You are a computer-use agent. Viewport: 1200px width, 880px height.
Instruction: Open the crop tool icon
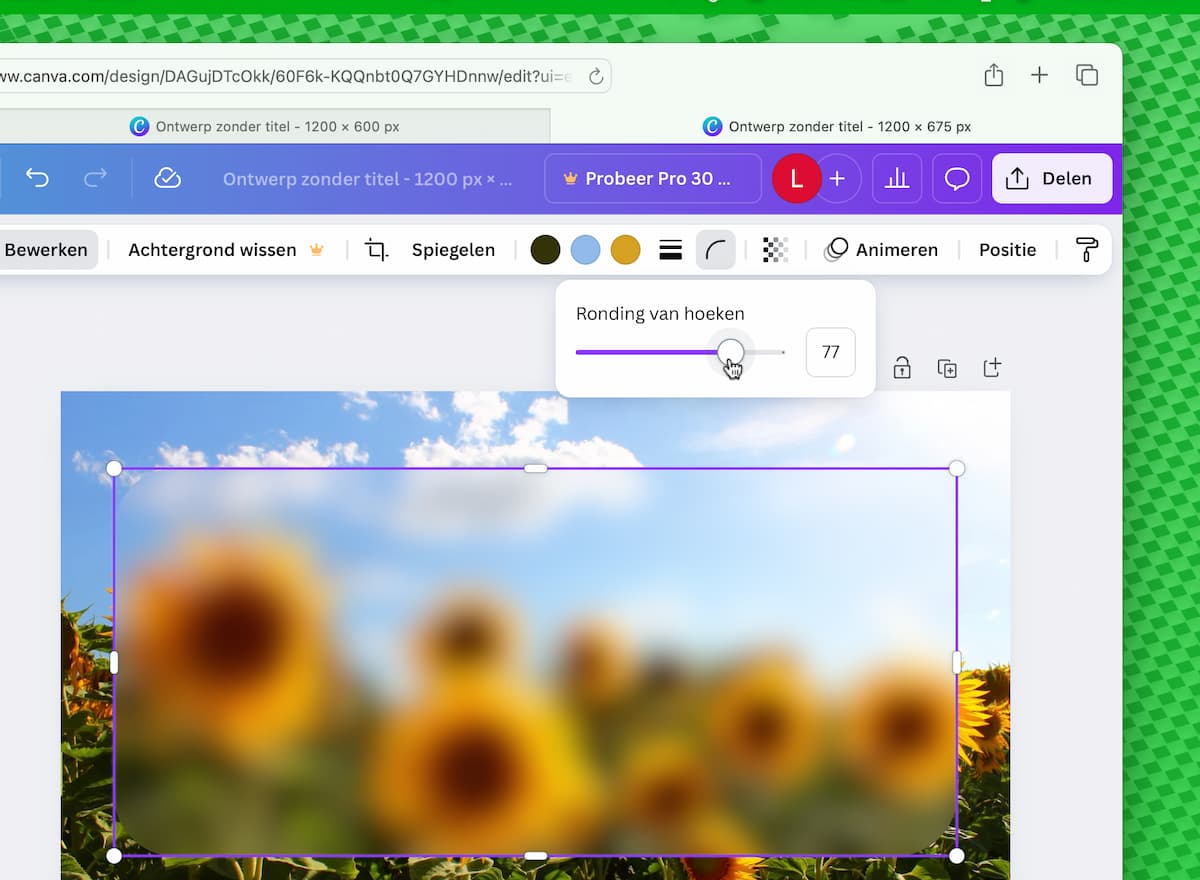click(377, 250)
